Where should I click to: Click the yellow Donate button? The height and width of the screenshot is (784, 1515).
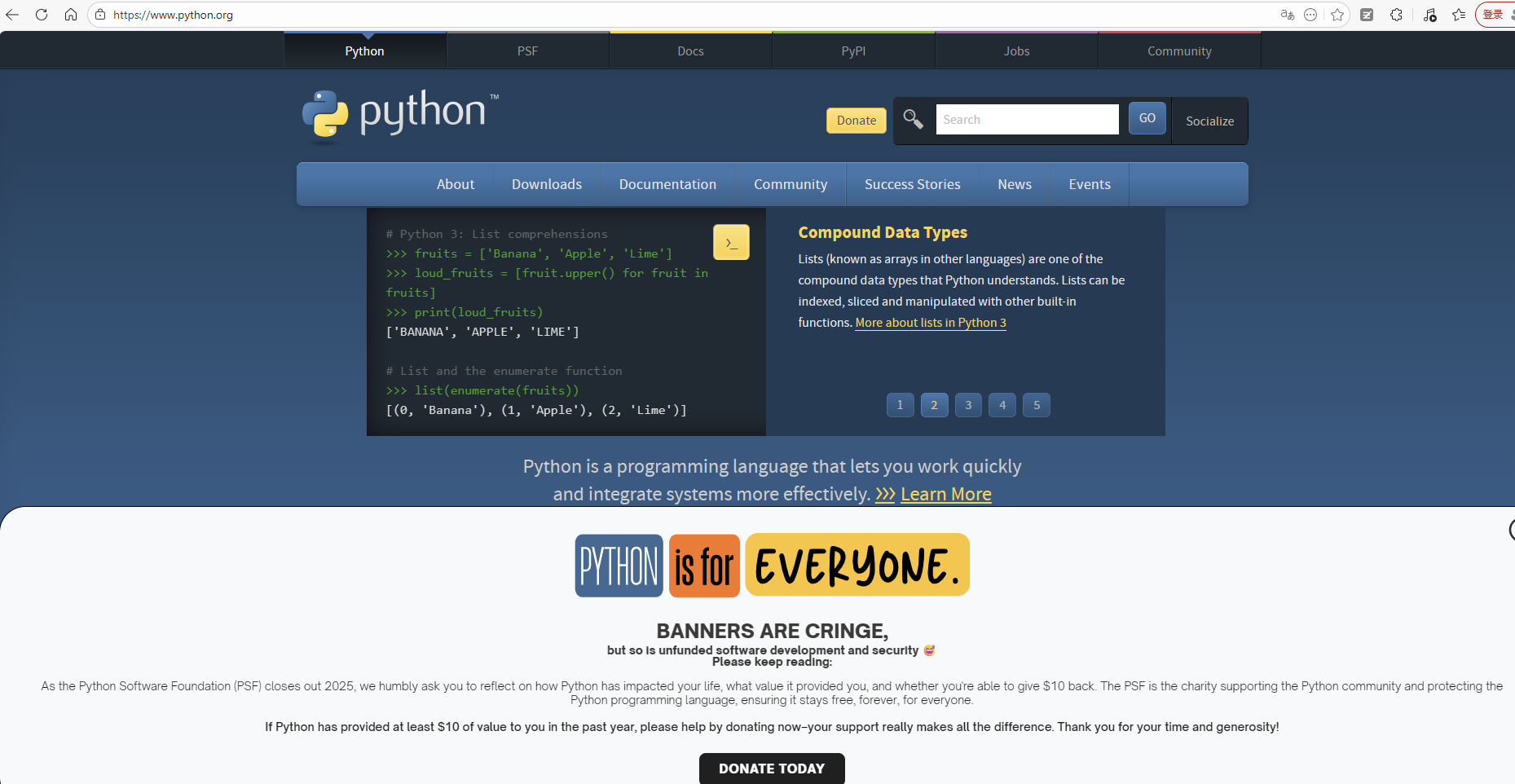pos(857,121)
